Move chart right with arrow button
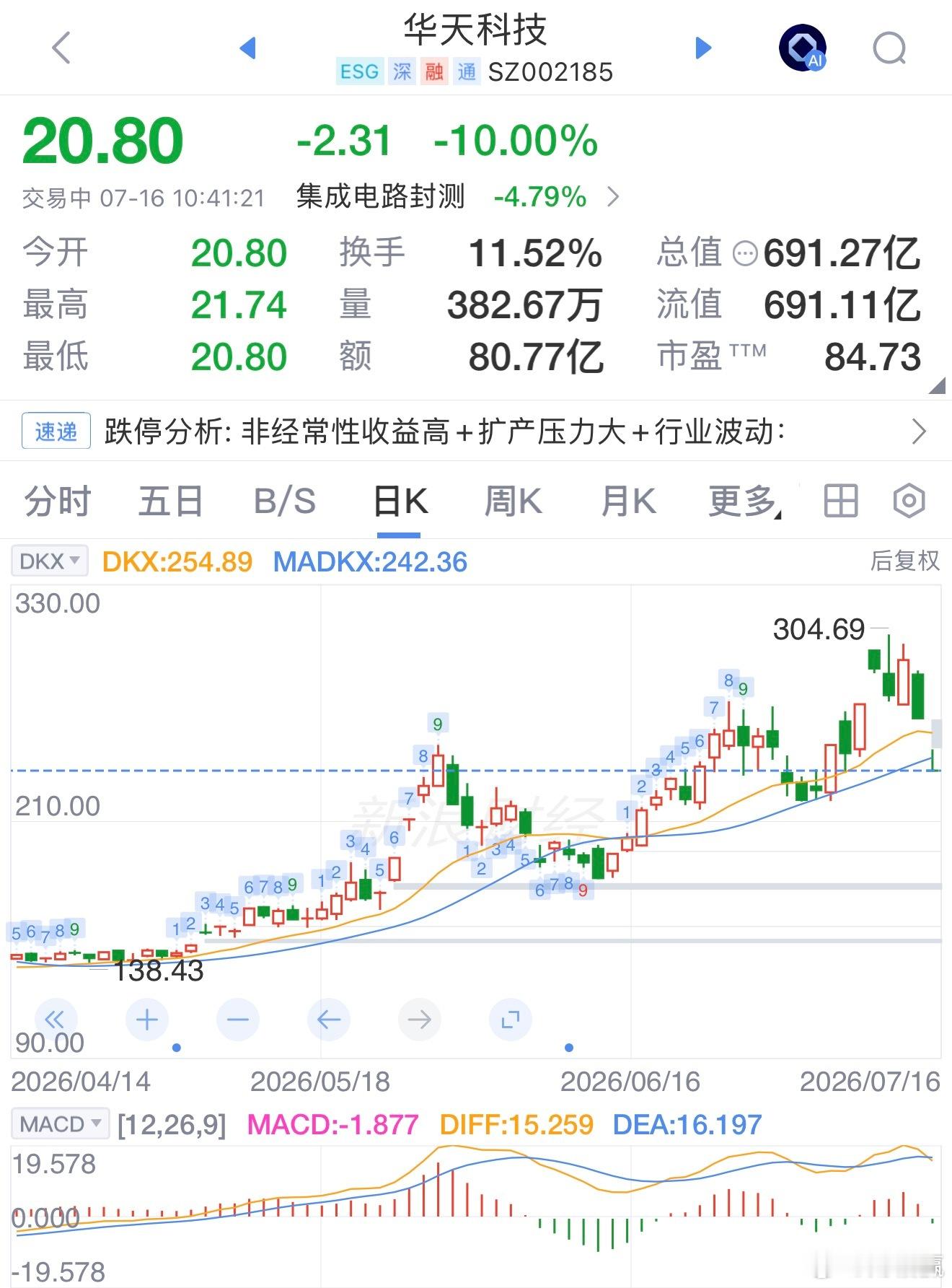Image resolution: width=952 pixels, height=1288 pixels. point(420,1020)
